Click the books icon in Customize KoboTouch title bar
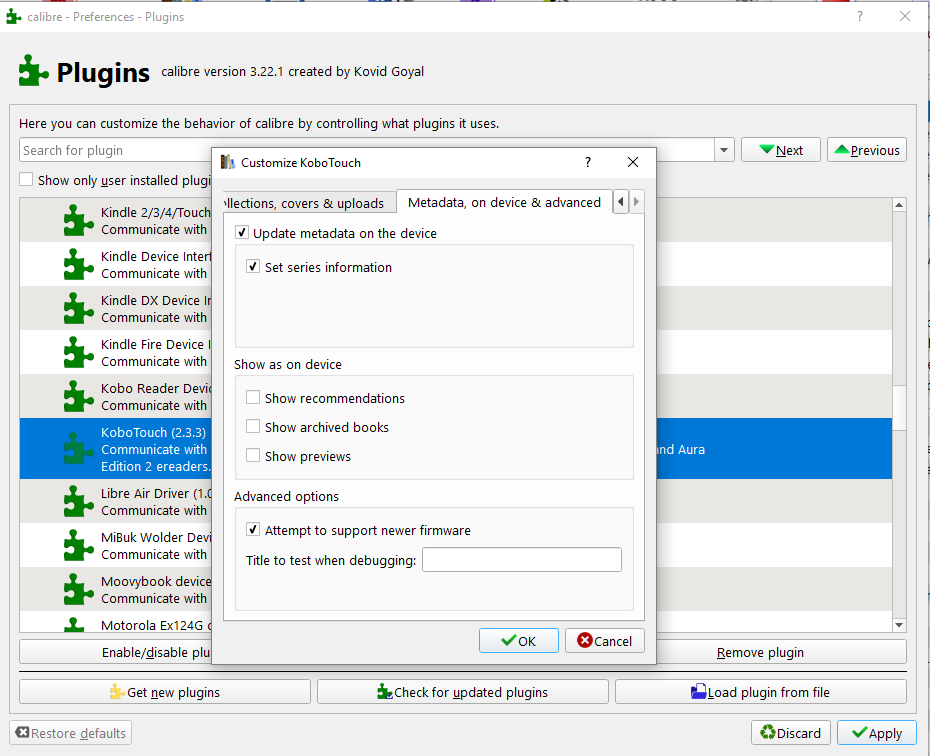The height and width of the screenshot is (756, 930). pos(228,162)
